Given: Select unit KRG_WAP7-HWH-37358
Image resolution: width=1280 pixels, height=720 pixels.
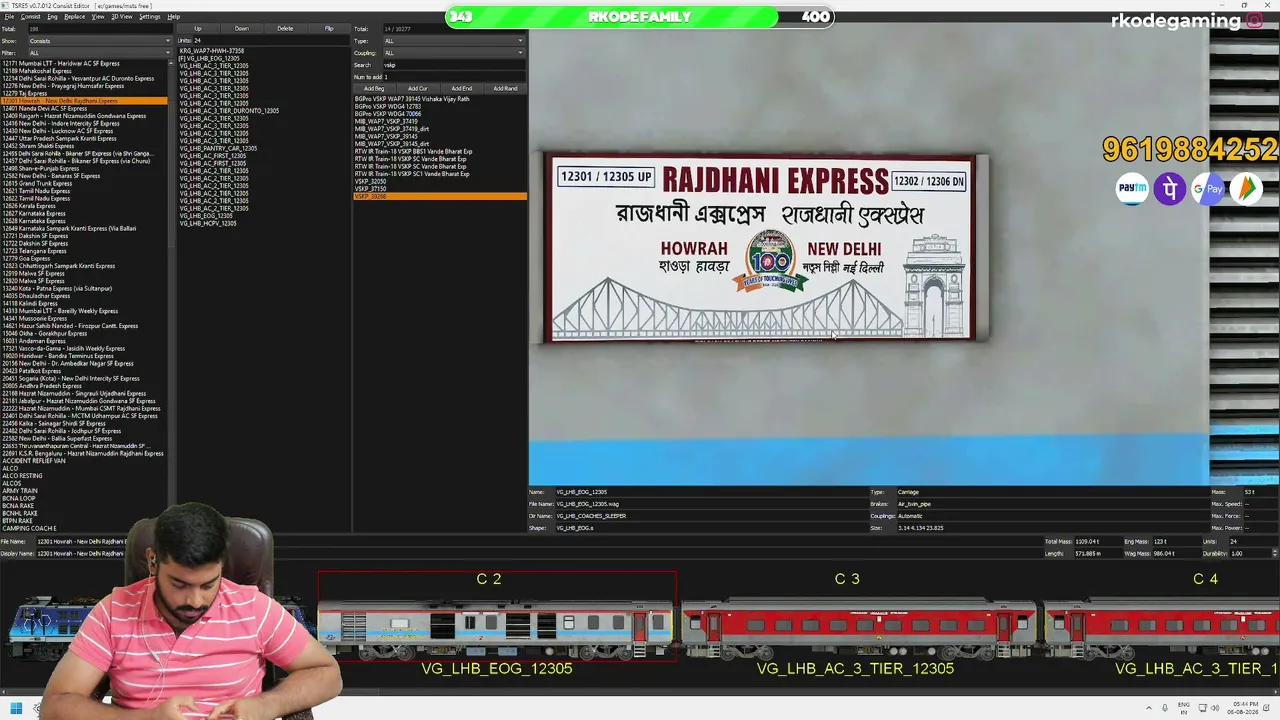Looking at the screenshot, I should click(212, 51).
